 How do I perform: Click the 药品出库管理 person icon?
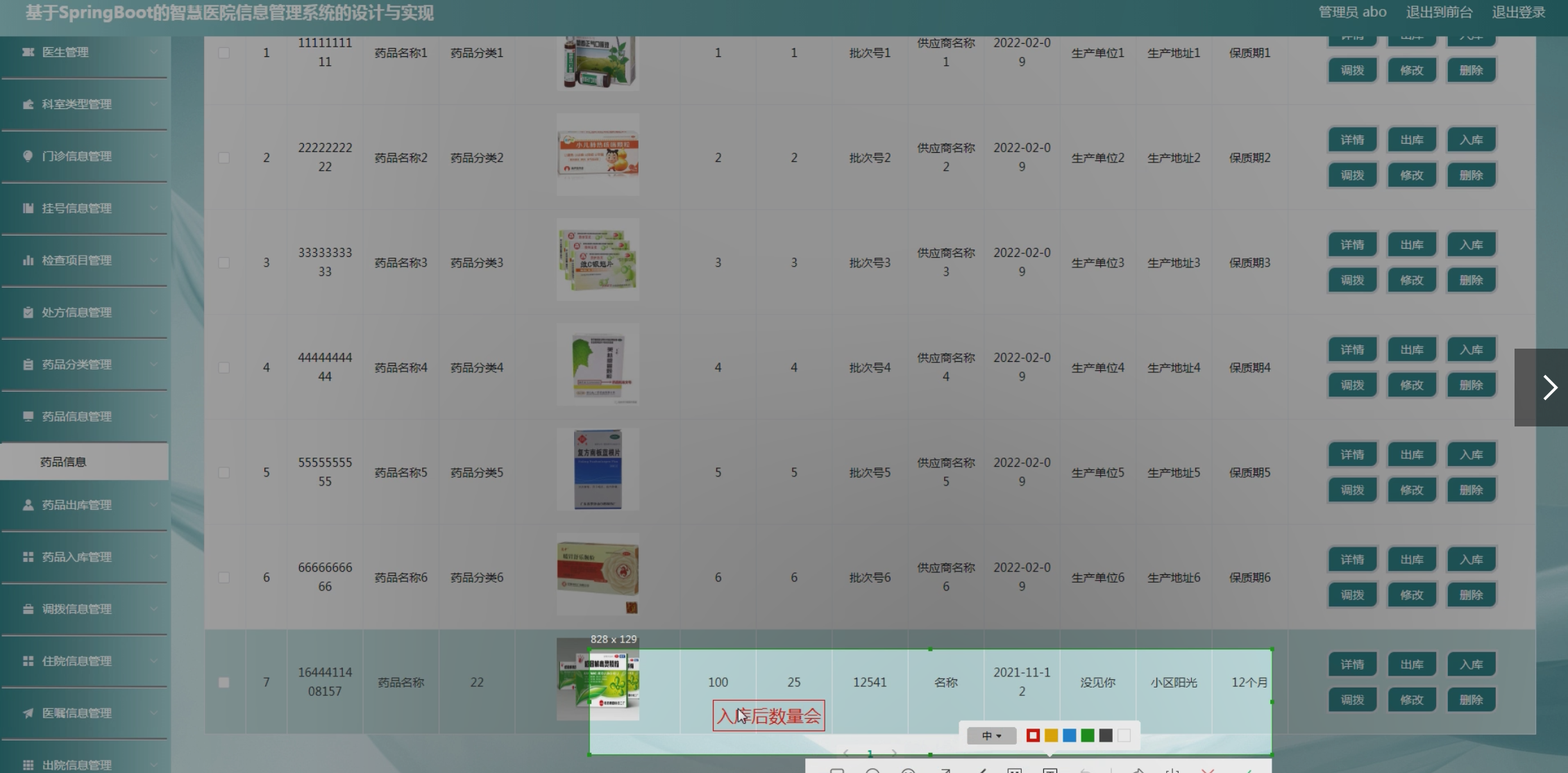(x=28, y=505)
